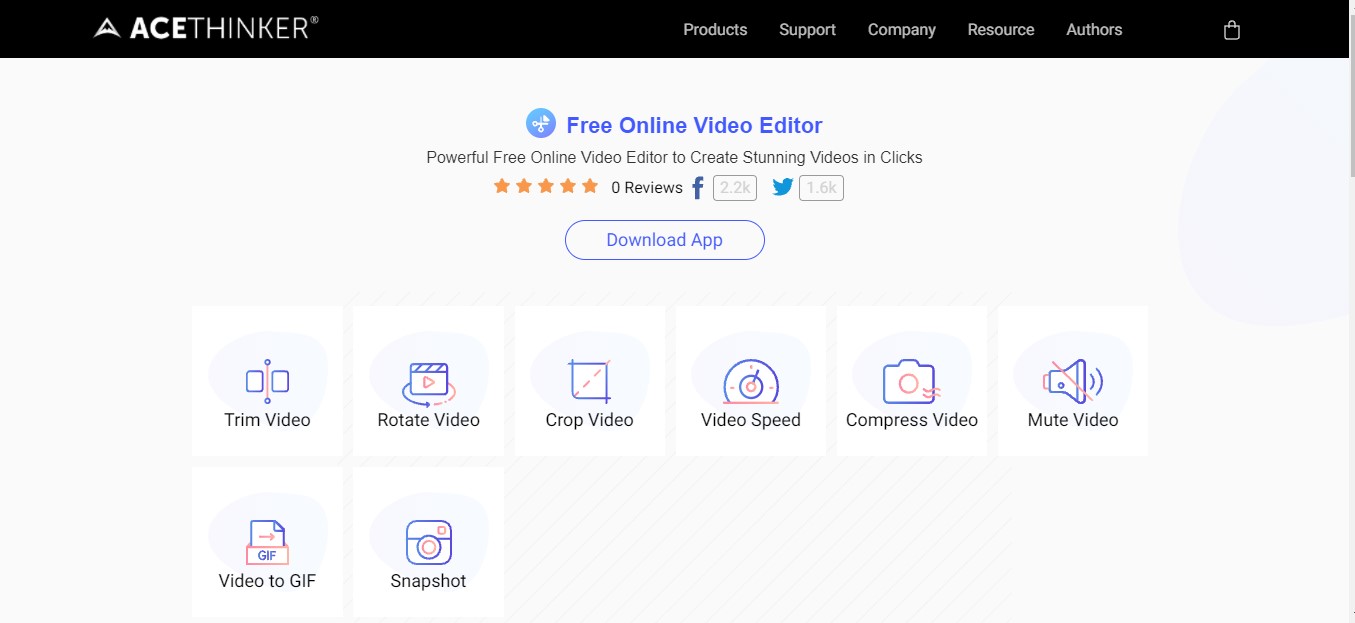The width and height of the screenshot is (1355, 623).
Task: Open the shopping cart
Action: pyautogui.click(x=1231, y=29)
